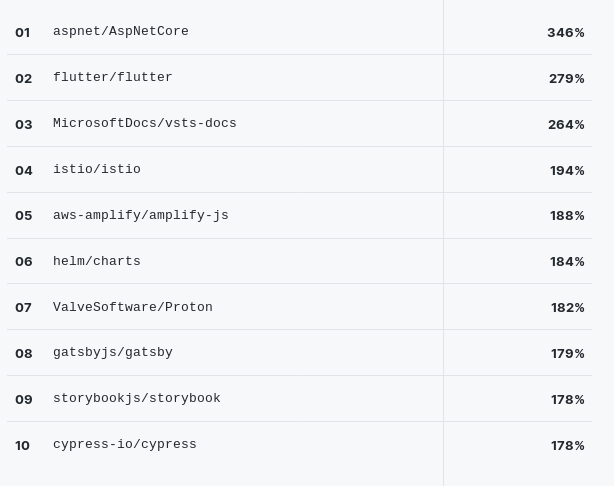This screenshot has width=614, height=486.
Task: Click the 346% growth value
Action: (565, 33)
